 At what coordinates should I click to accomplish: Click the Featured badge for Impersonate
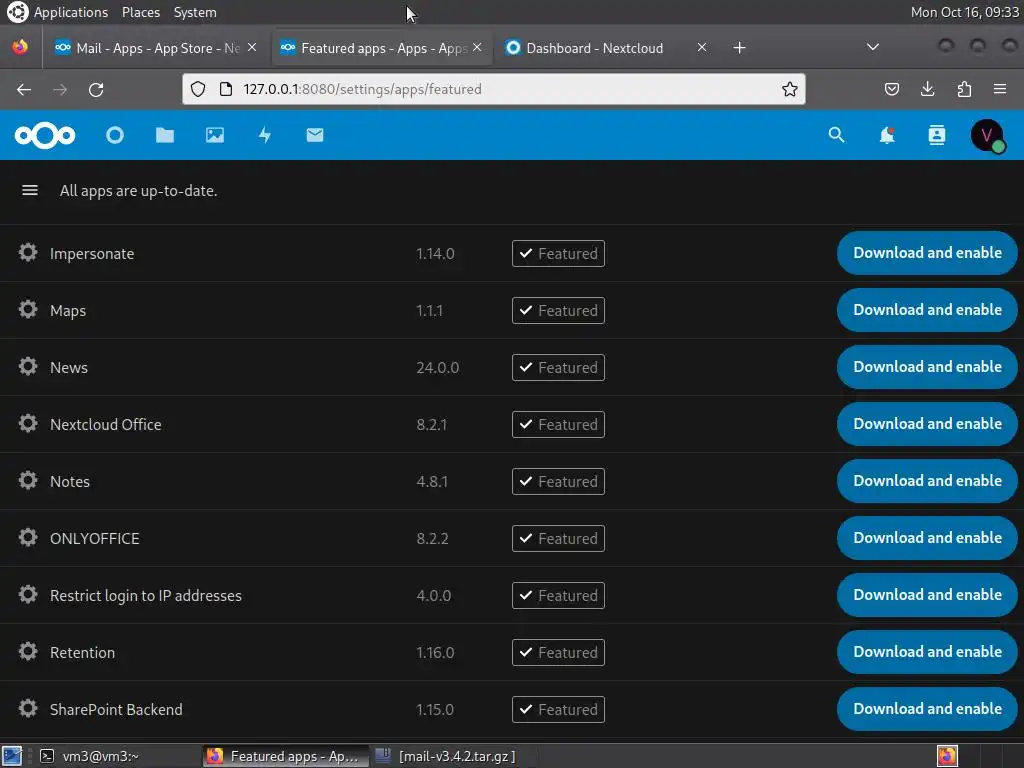(x=558, y=253)
